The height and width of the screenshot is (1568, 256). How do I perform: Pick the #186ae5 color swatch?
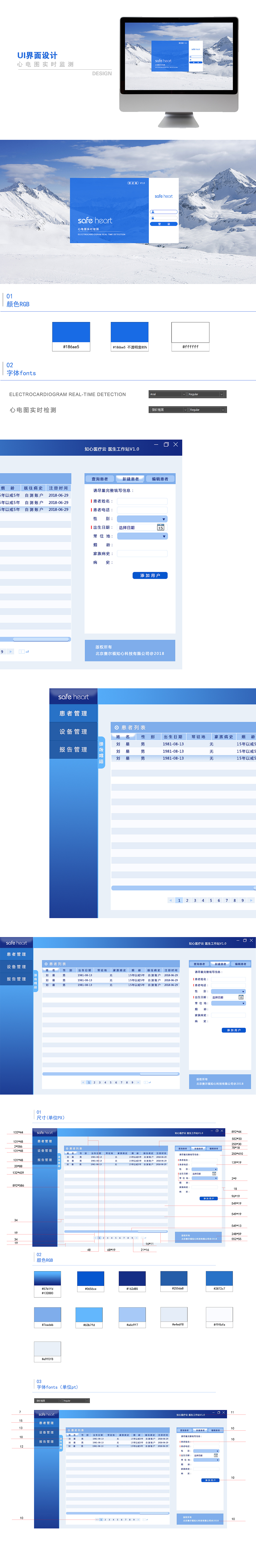[71, 332]
